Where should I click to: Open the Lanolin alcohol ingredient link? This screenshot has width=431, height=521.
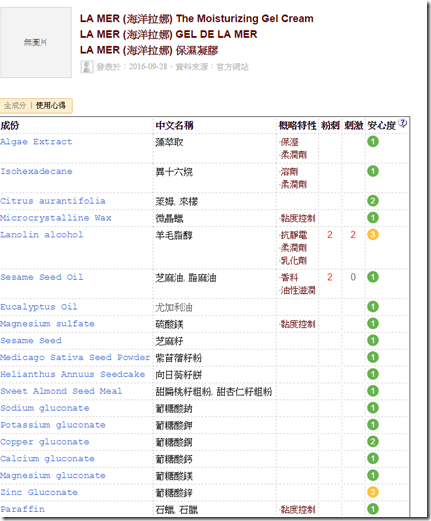coord(41,235)
